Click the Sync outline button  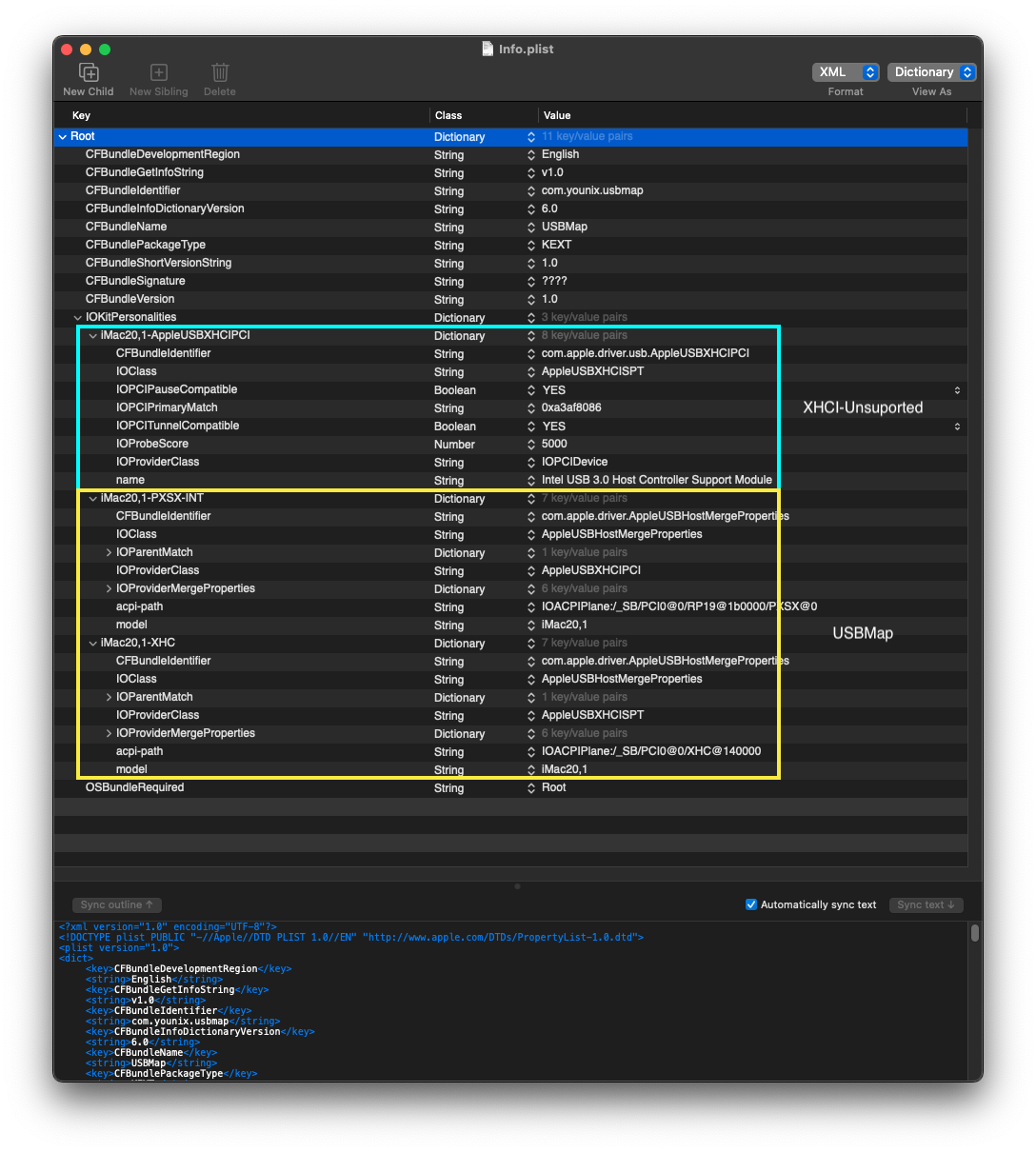point(116,904)
